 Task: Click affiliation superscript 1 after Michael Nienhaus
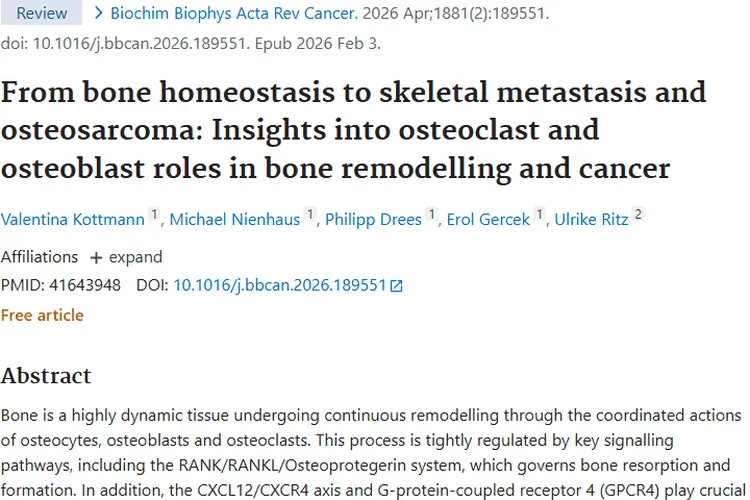(310, 214)
